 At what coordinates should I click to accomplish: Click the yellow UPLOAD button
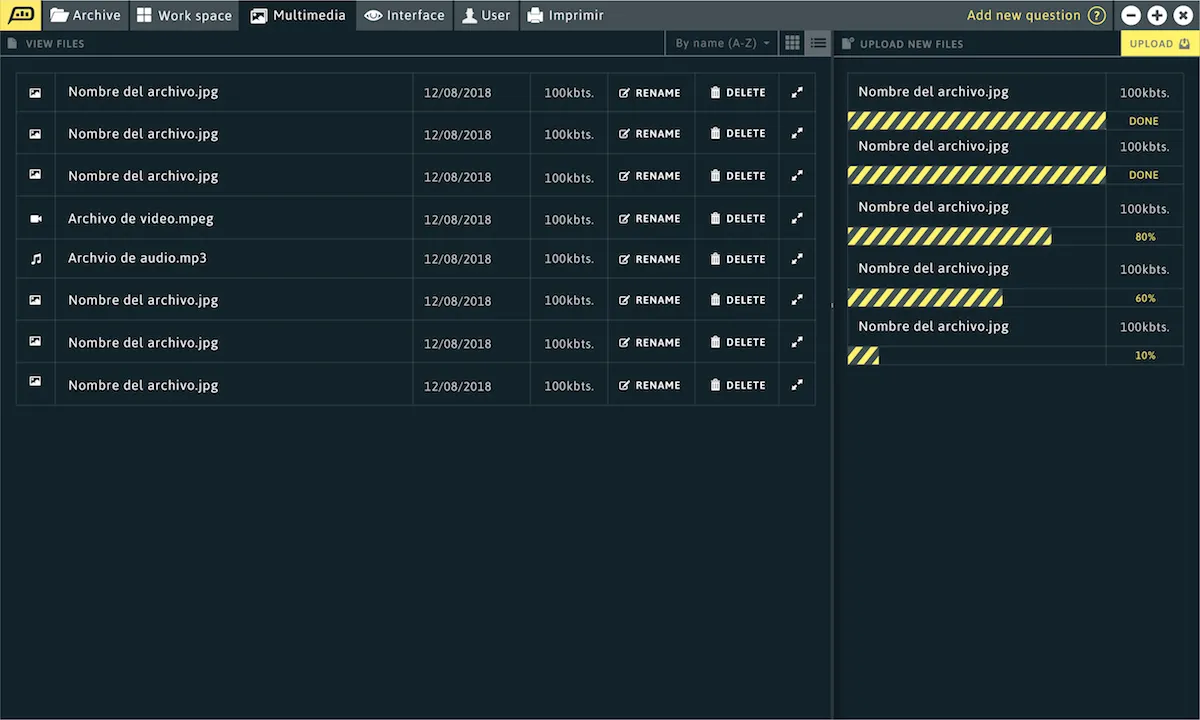[1158, 43]
